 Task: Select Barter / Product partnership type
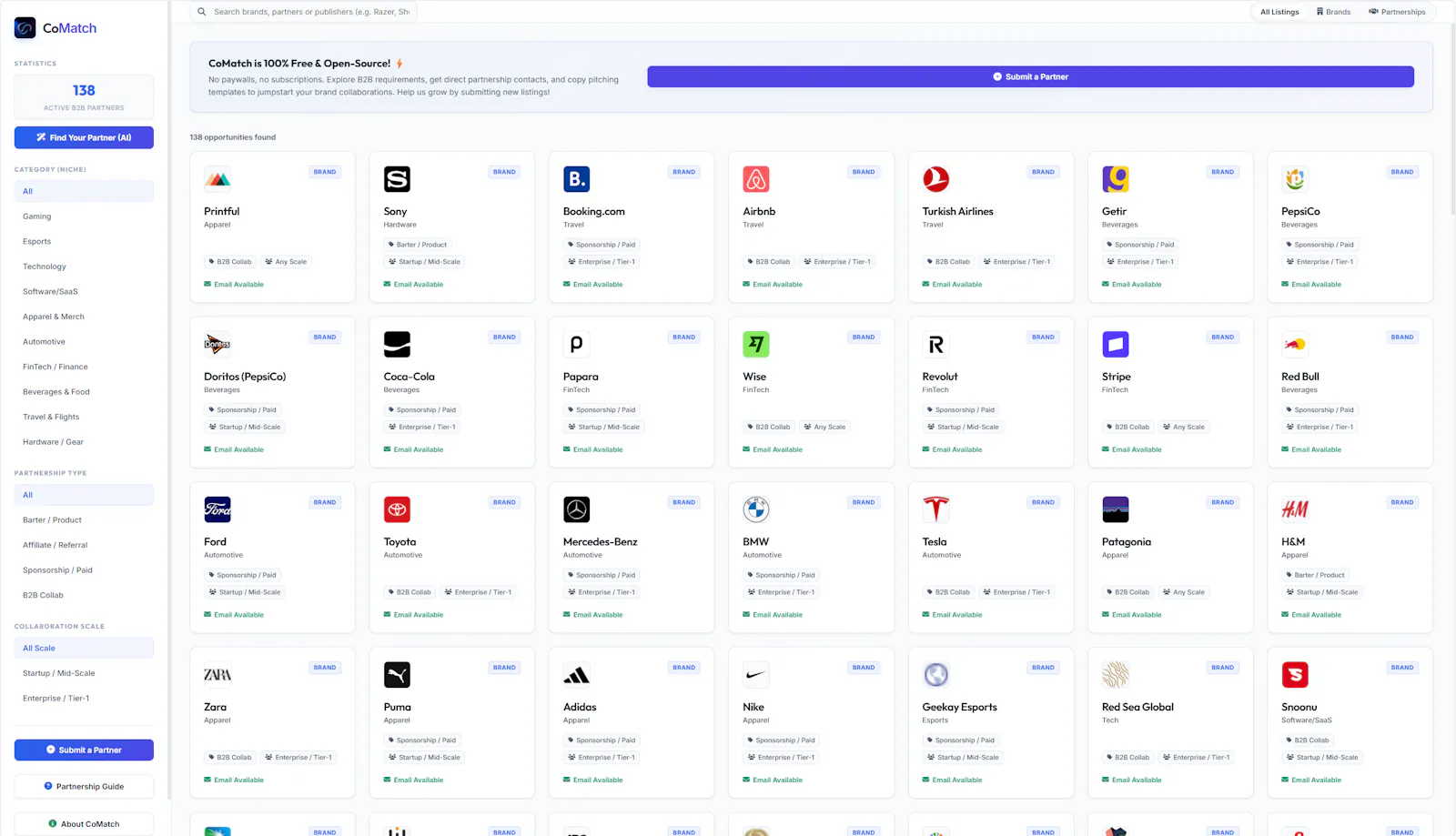[x=84, y=520]
